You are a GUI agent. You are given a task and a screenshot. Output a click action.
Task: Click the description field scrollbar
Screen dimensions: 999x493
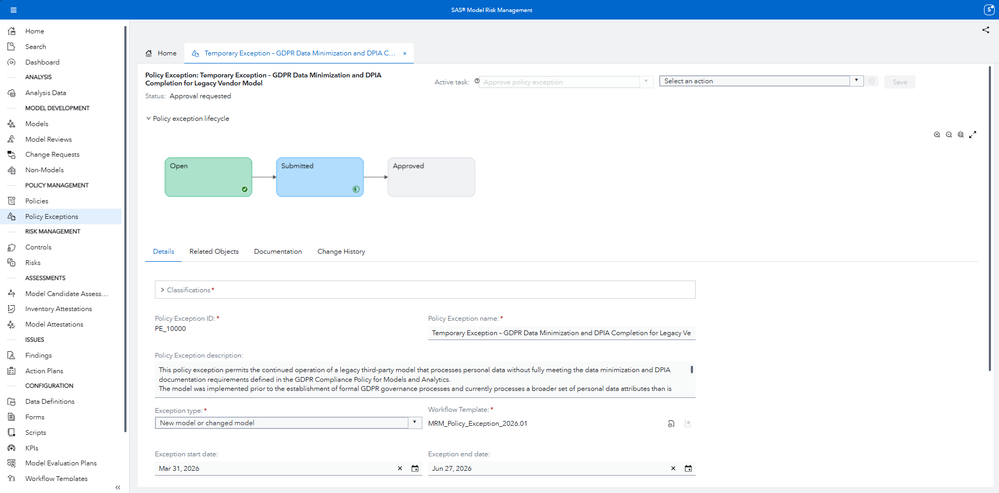click(691, 369)
